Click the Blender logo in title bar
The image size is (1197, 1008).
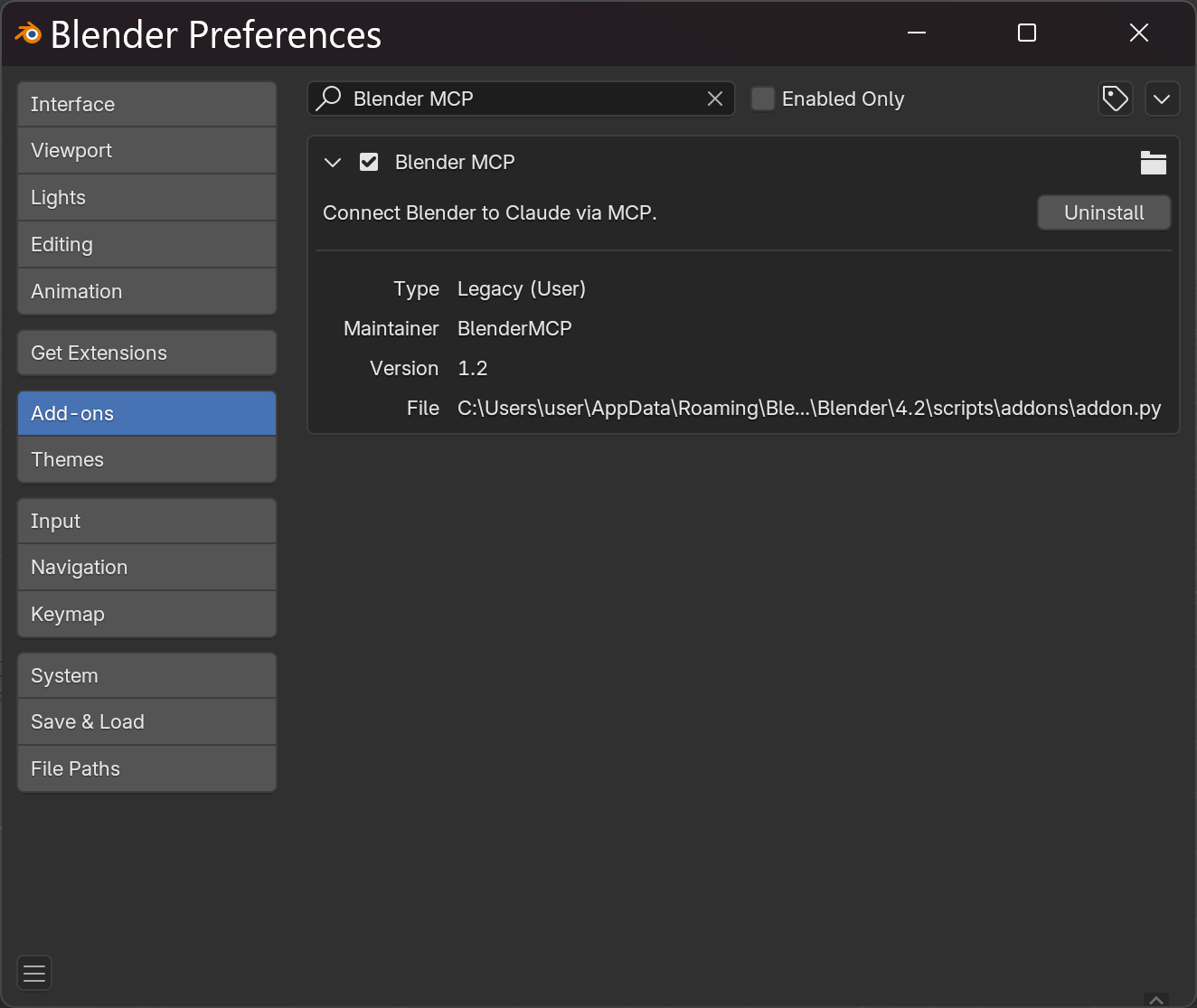(x=28, y=34)
